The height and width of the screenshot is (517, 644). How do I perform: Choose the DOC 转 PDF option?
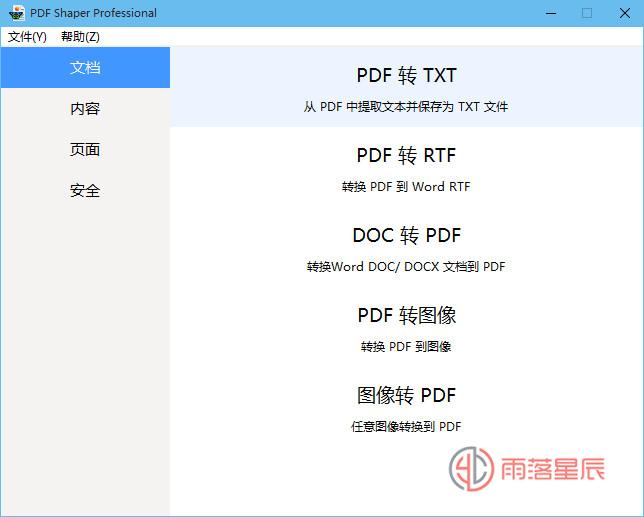point(407,247)
